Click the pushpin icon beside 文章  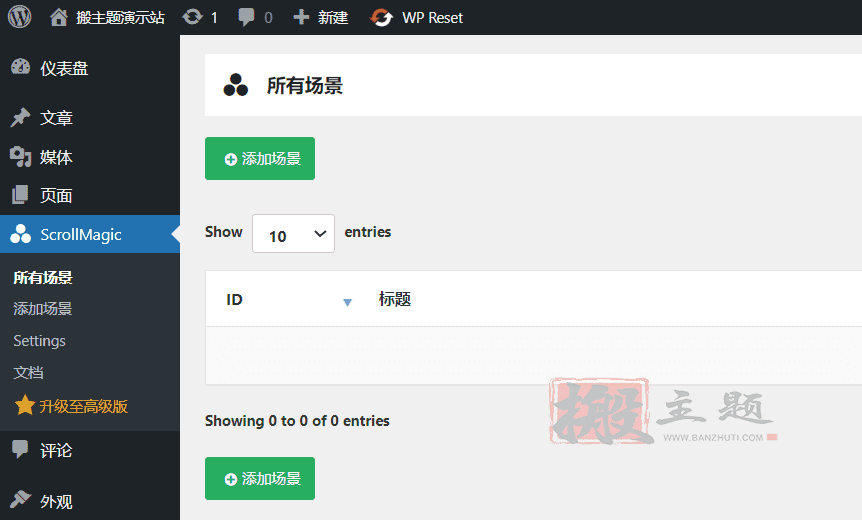[20, 117]
